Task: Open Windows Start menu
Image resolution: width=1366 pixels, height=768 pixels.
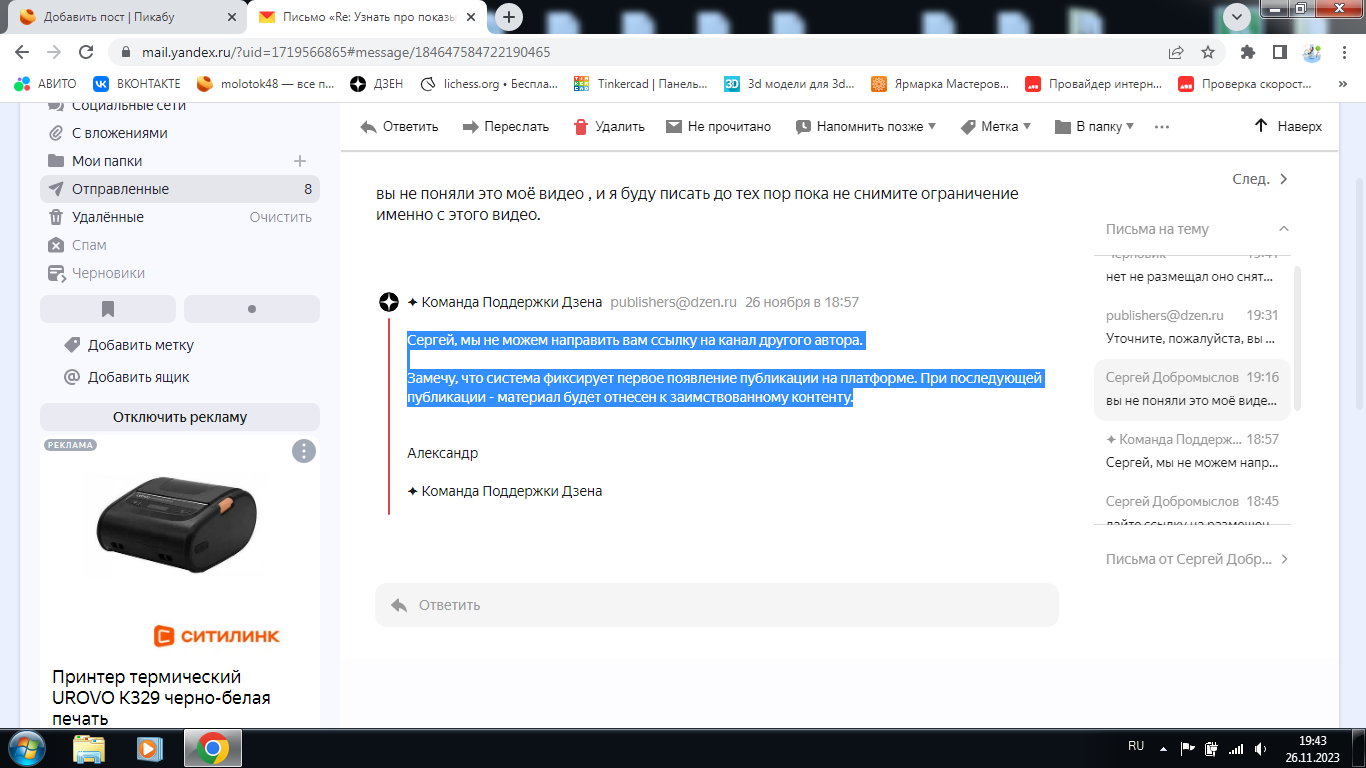Action: tap(26, 748)
